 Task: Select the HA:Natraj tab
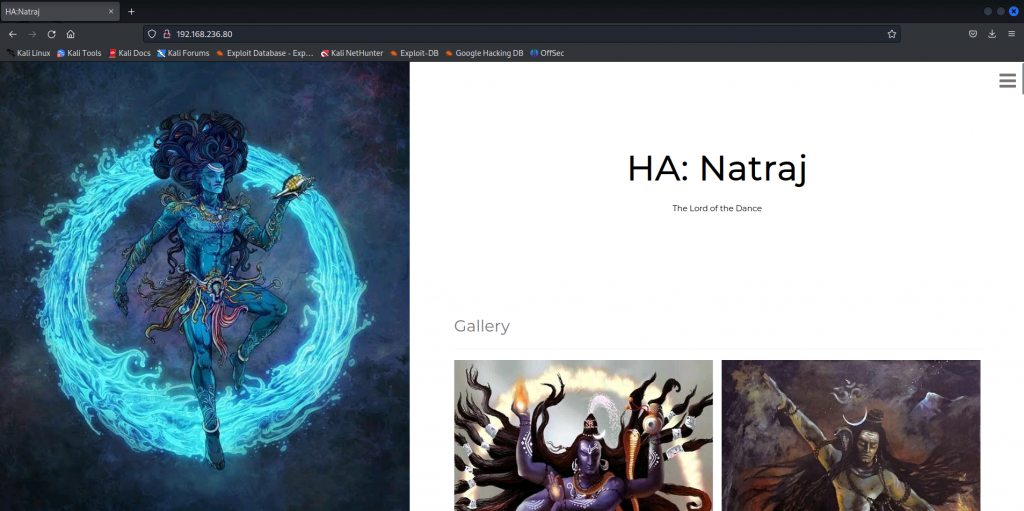pyautogui.click(x=60, y=11)
